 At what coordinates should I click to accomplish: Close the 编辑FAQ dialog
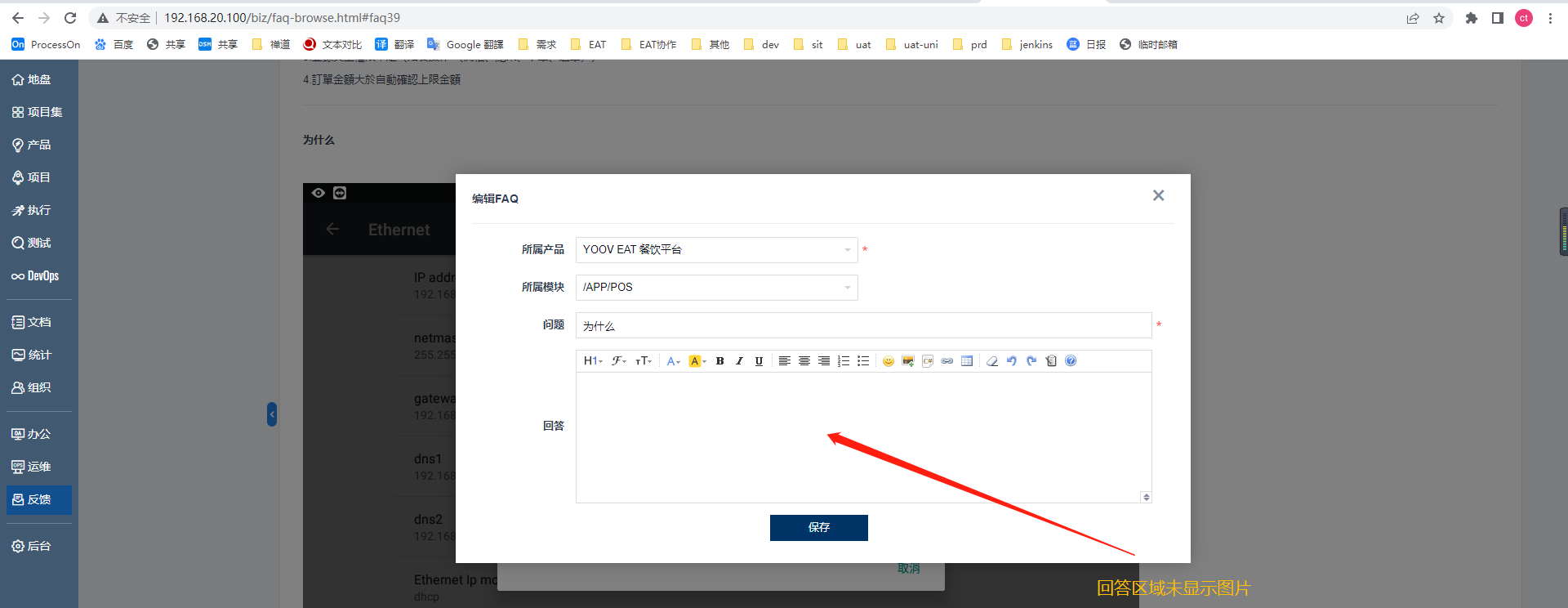[x=1158, y=195]
